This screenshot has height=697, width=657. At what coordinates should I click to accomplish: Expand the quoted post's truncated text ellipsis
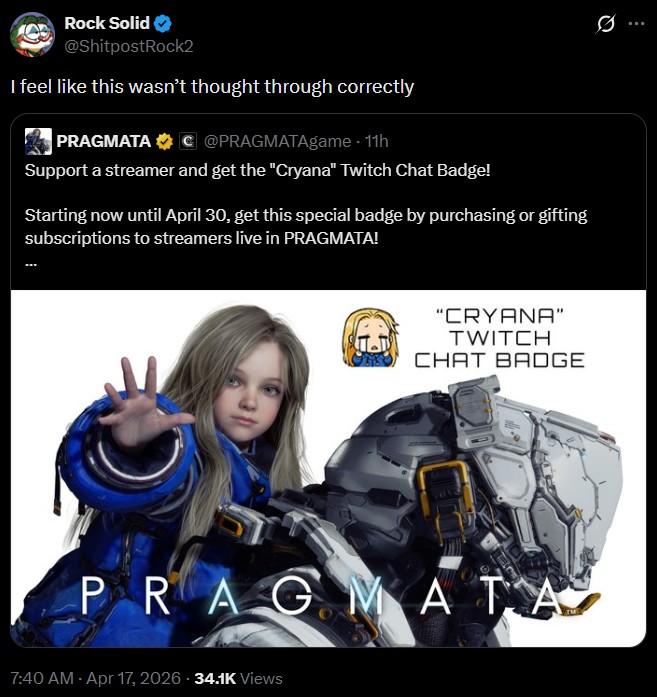point(31,264)
